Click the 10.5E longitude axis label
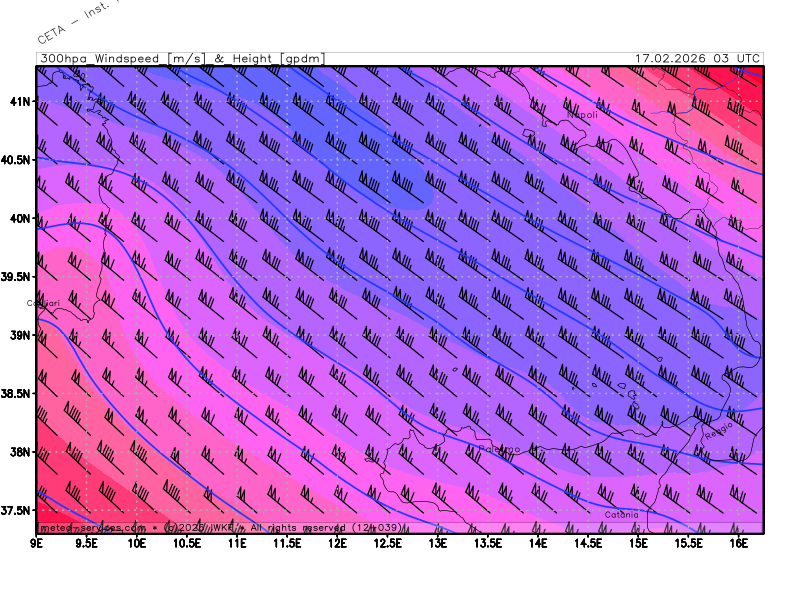This screenshot has width=800, height=600. click(x=187, y=543)
